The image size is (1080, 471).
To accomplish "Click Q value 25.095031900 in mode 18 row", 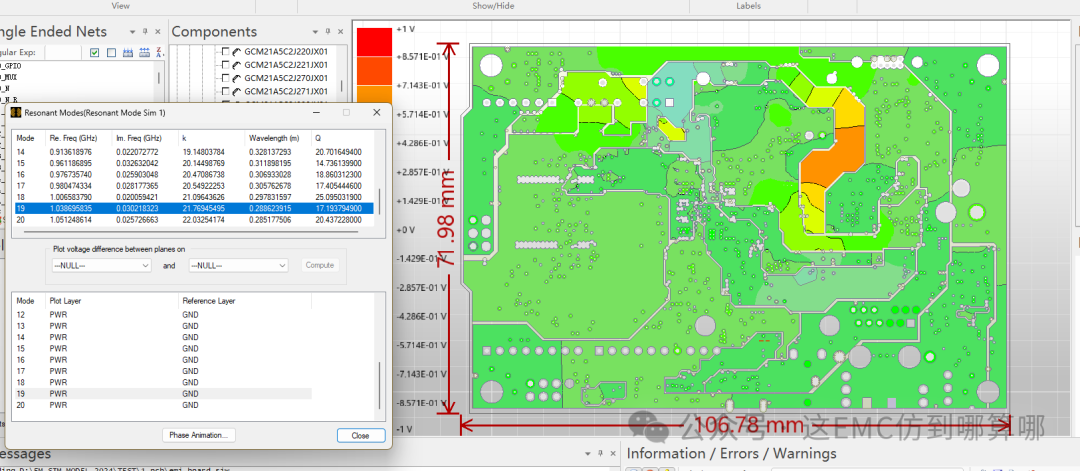I will (339, 196).
